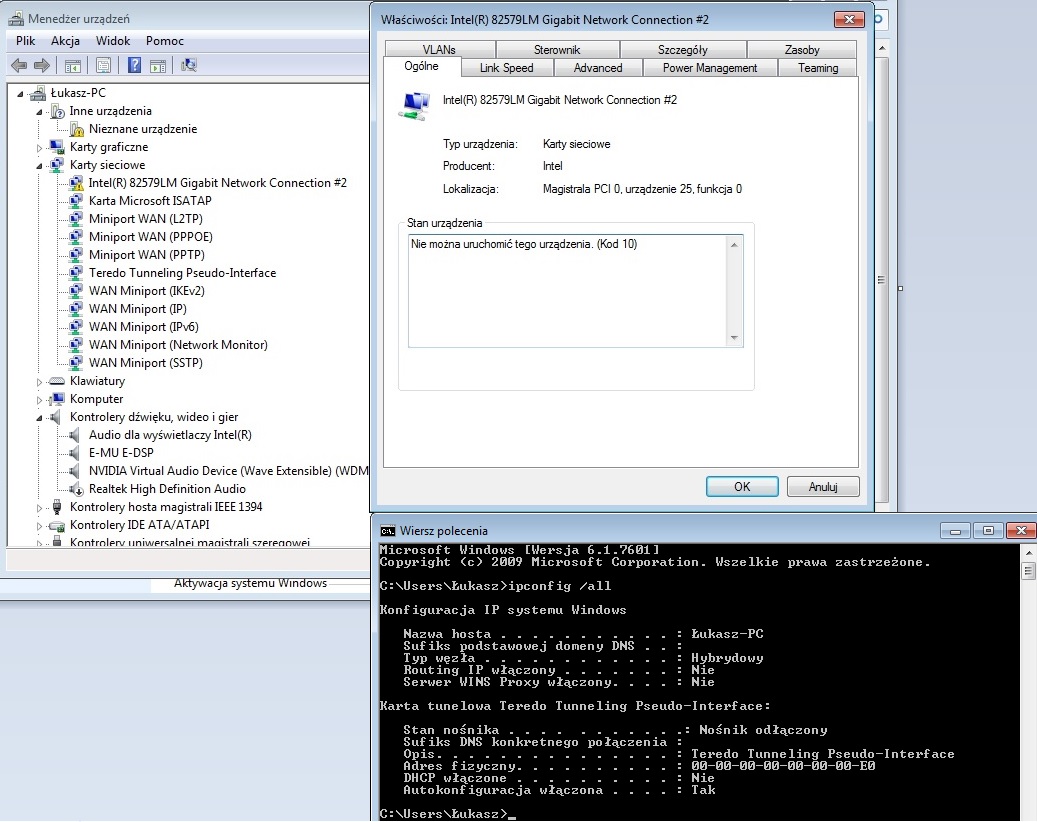This screenshot has width=1037, height=822.
Task: Select the Łukasz-PC computer icon in the tree
Action: point(38,93)
